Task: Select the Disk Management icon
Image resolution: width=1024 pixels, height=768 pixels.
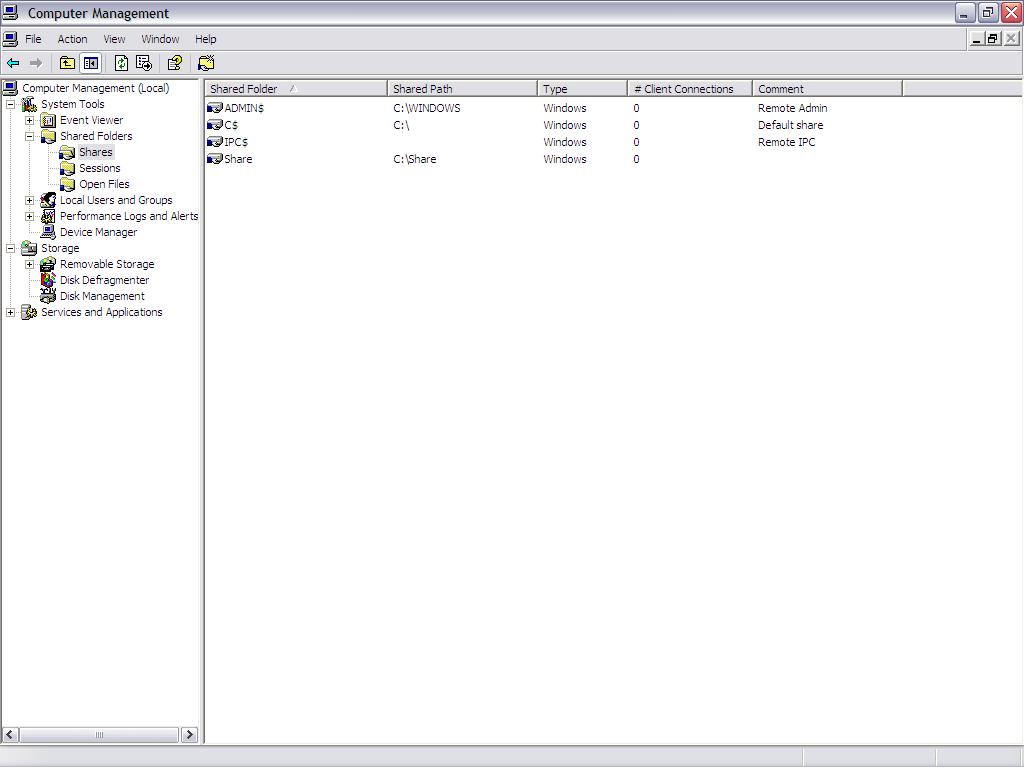Action: tap(48, 296)
